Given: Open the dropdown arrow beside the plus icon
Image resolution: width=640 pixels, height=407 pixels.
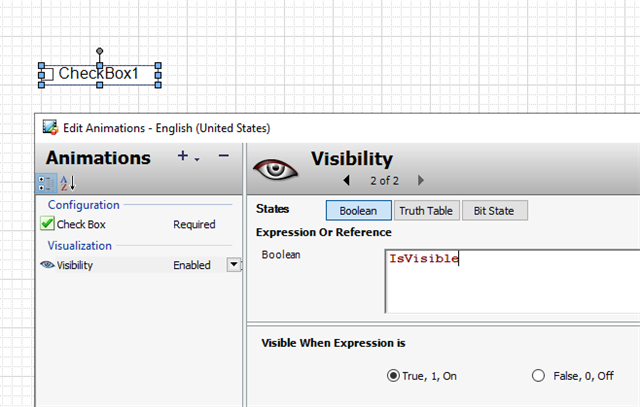Looking at the screenshot, I should [197, 159].
